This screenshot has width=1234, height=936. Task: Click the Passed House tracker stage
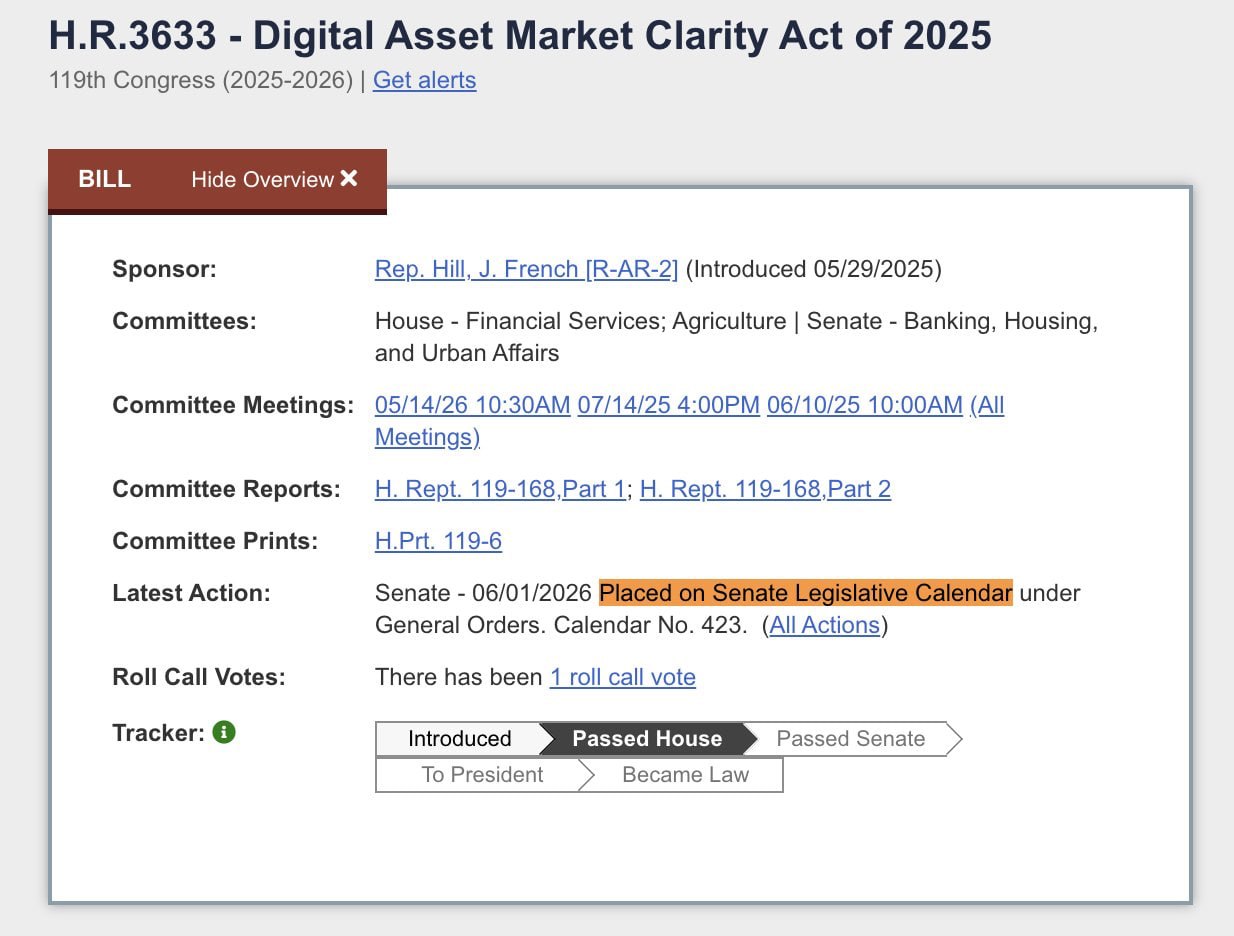tap(647, 739)
